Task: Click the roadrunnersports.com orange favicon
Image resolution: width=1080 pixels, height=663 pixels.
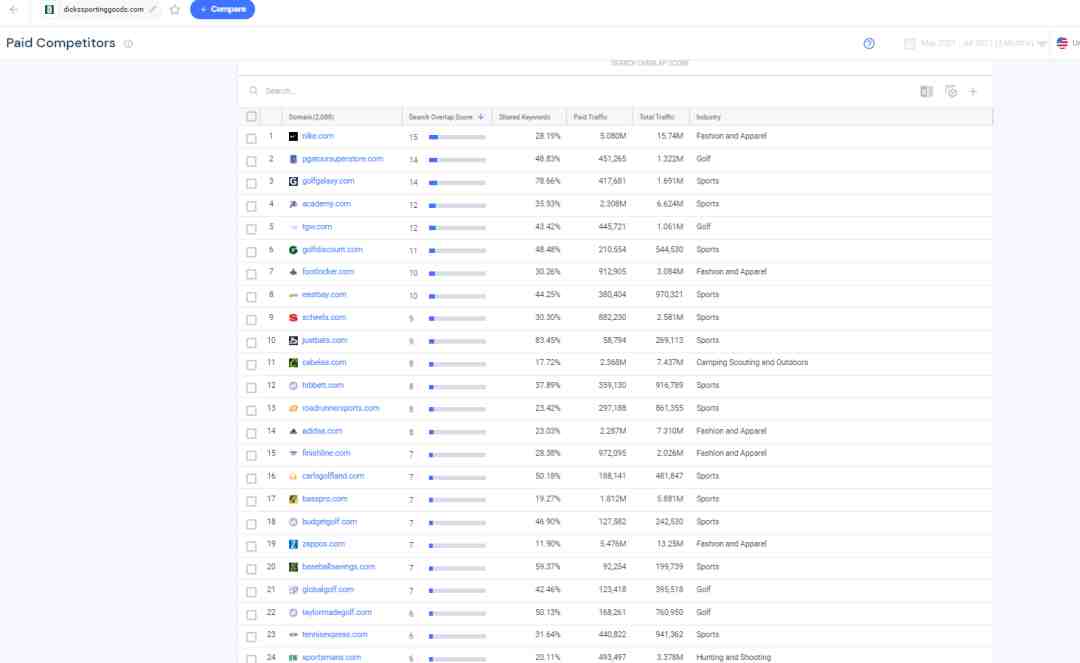Action: click(x=293, y=408)
